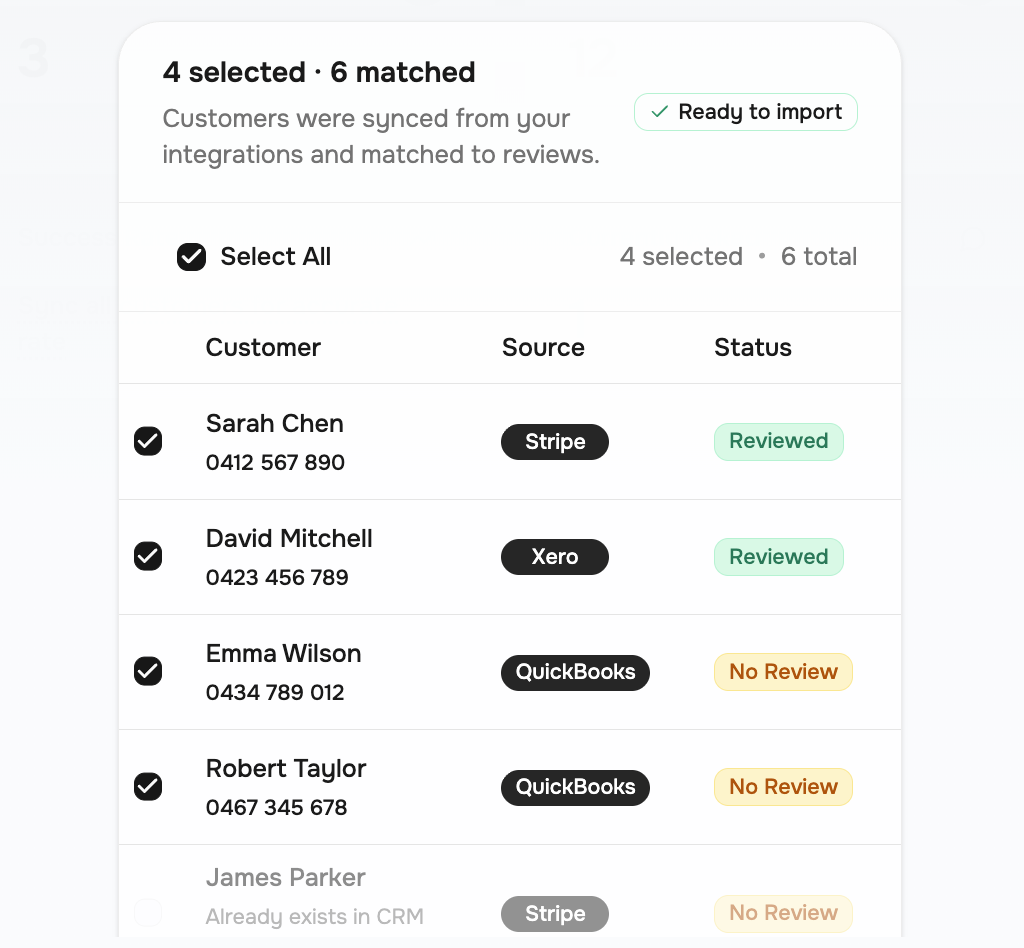This screenshot has width=1024, height=948.
Task: Click the No Review badge on Robert Taylor's row
Action: pyautogui.click(x=783, y=786)
